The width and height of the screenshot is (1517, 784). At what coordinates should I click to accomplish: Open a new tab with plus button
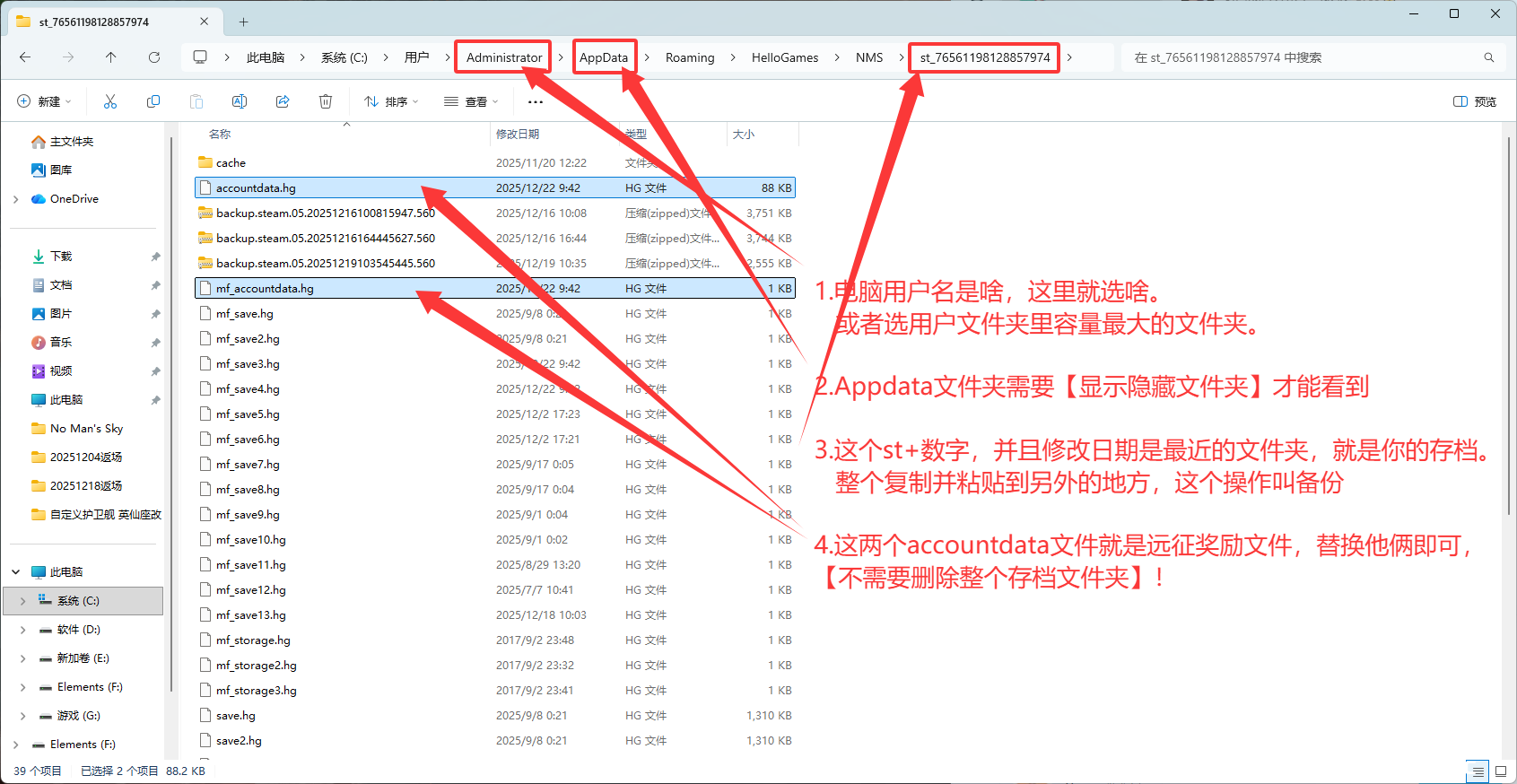[243, 22]
